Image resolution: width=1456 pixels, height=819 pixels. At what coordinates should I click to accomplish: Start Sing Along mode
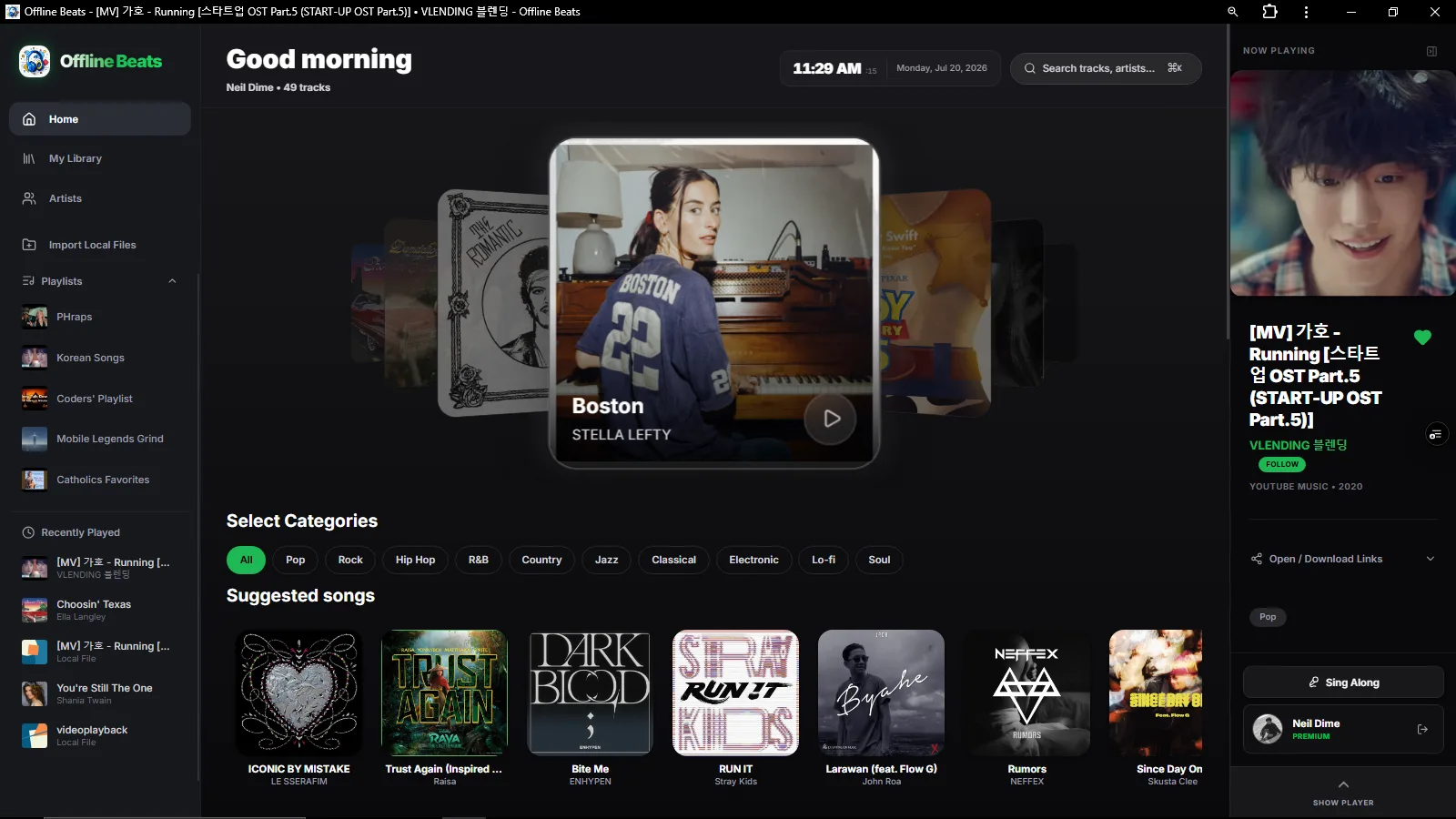point(1343,682)
